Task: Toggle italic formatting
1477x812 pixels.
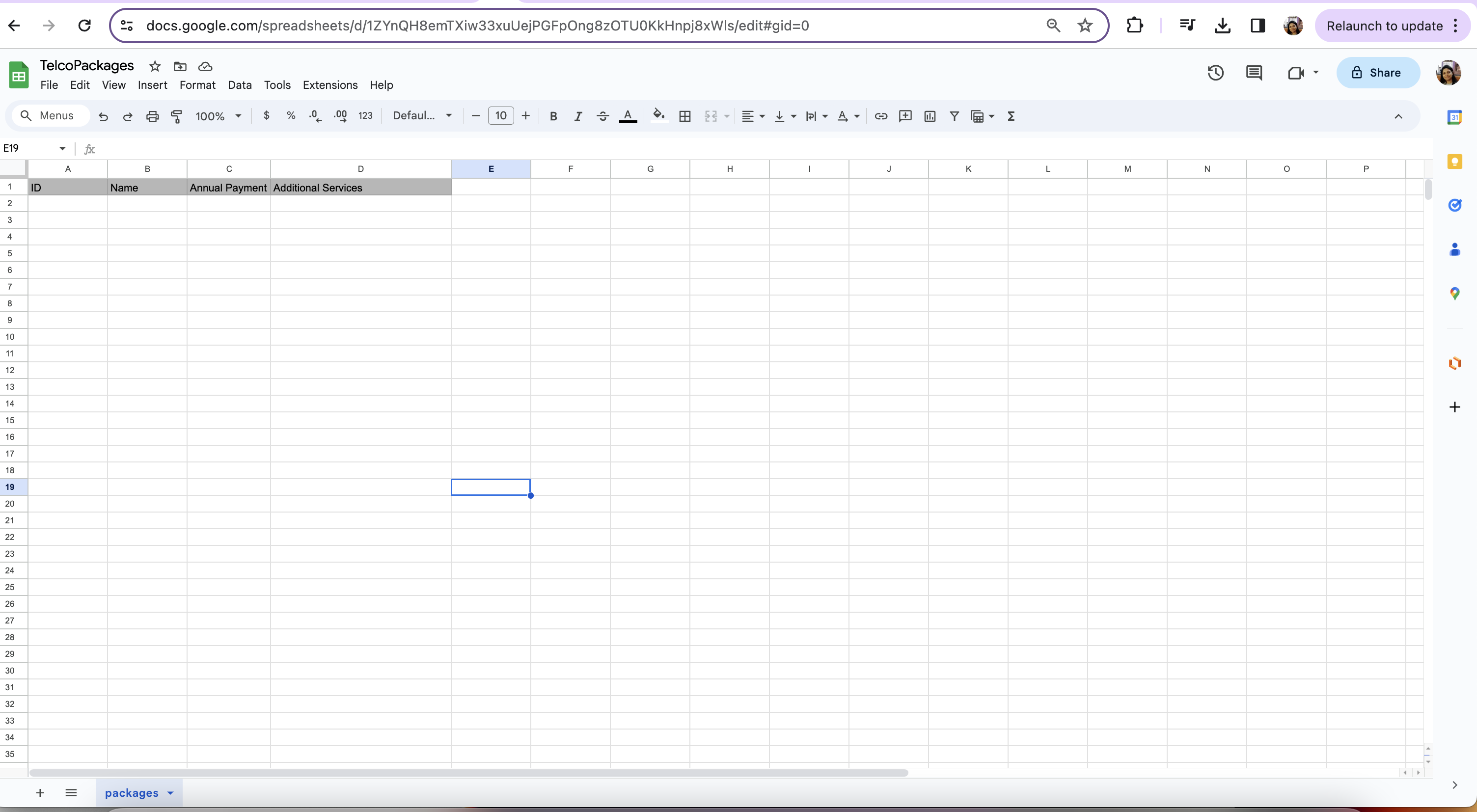Action: coord(577,116)
